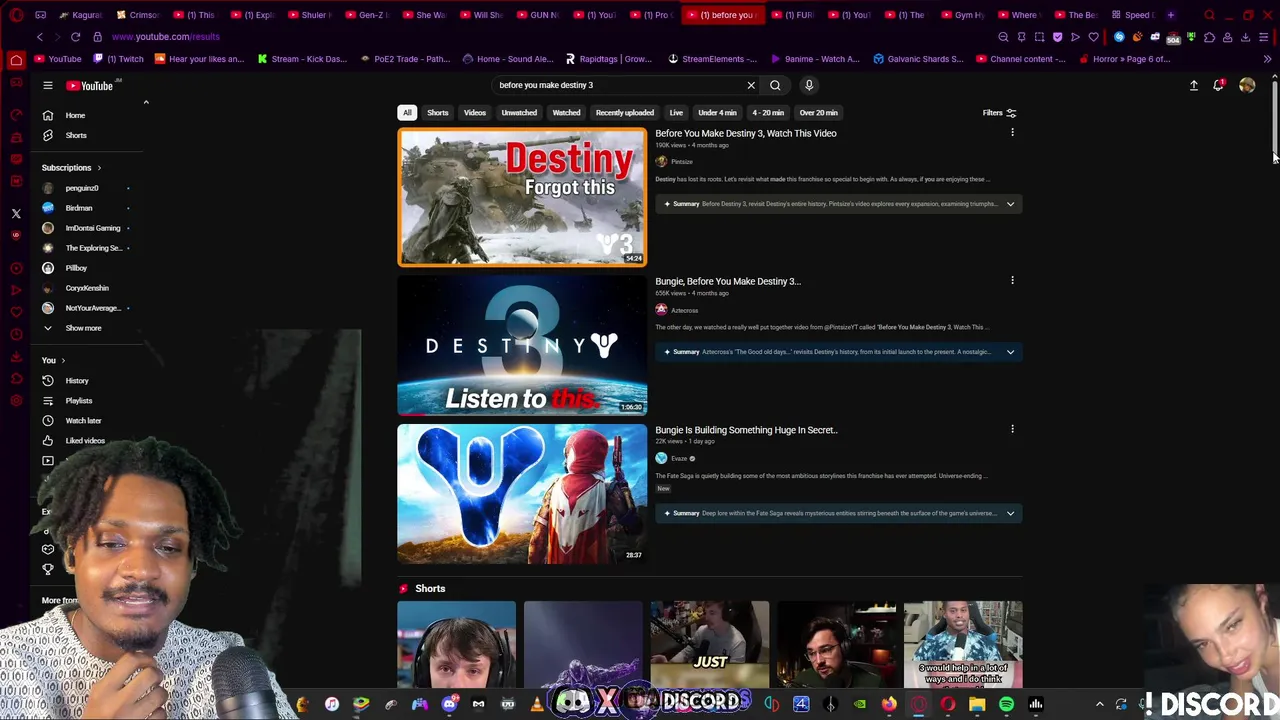Open VLC from the taskbar

[x=537, y=704]
